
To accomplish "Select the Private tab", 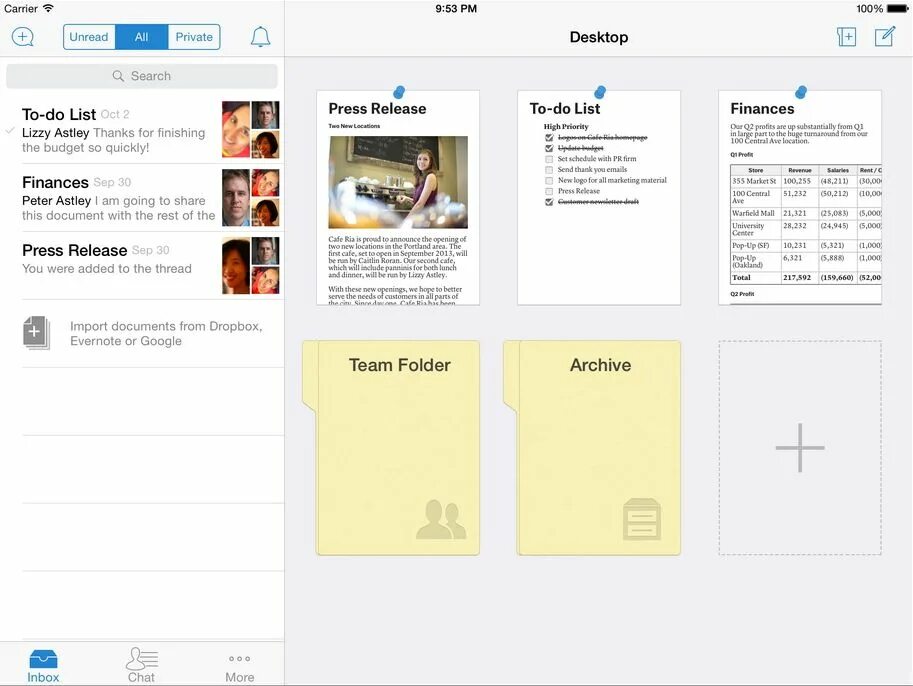I will (x=194, y=36).
